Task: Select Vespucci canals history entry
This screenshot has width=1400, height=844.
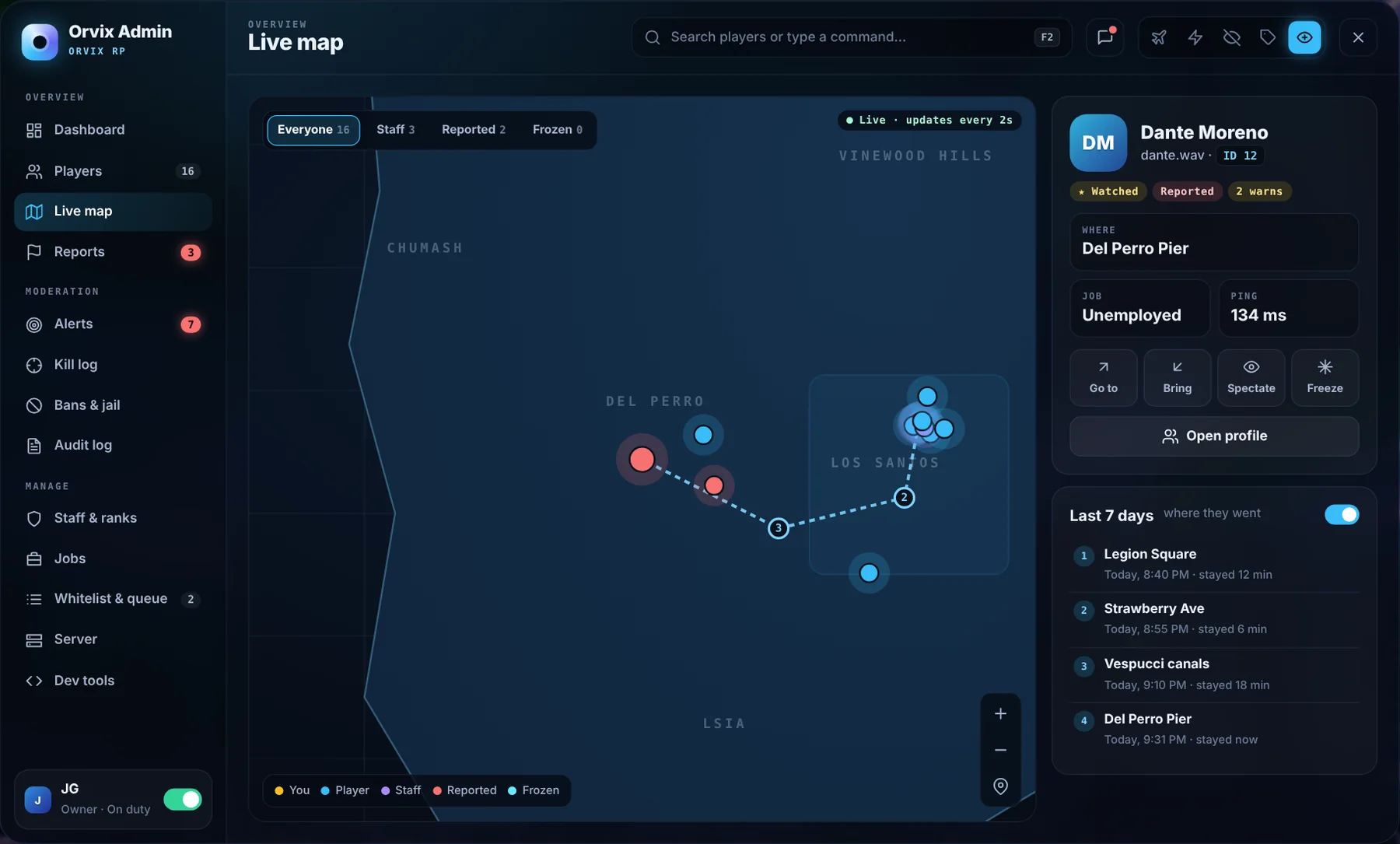Action: [x=1214, y=674]
